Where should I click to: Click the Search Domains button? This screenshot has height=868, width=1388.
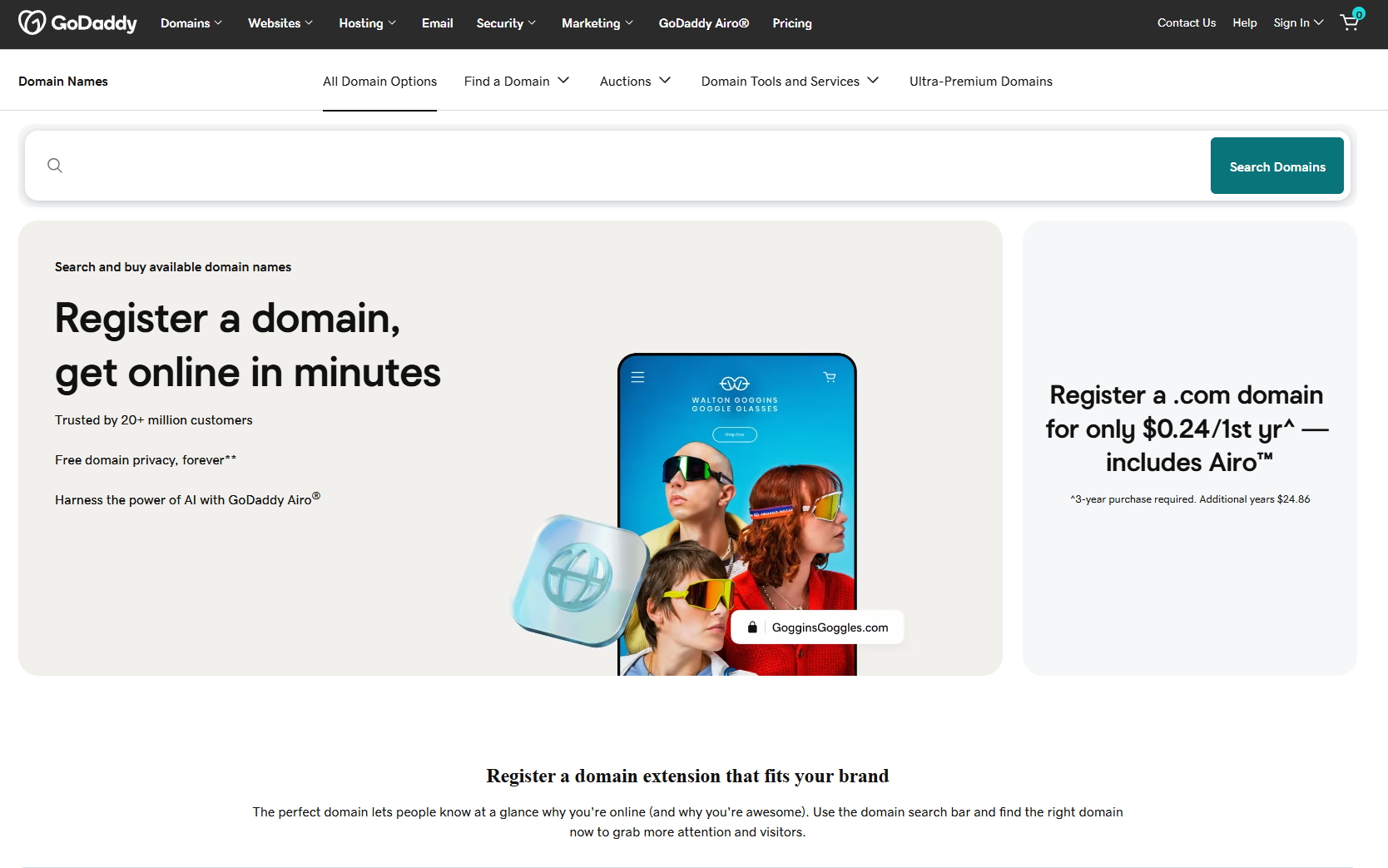[1276, 166]
